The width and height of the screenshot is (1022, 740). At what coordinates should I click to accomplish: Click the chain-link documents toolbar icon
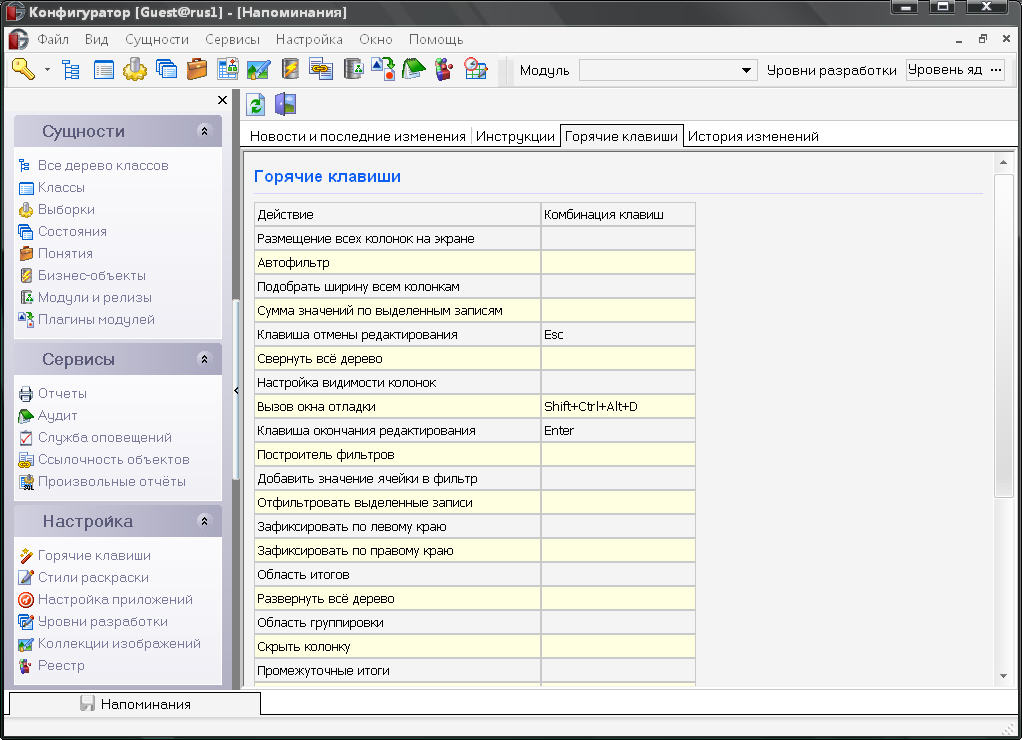(321, 69)
